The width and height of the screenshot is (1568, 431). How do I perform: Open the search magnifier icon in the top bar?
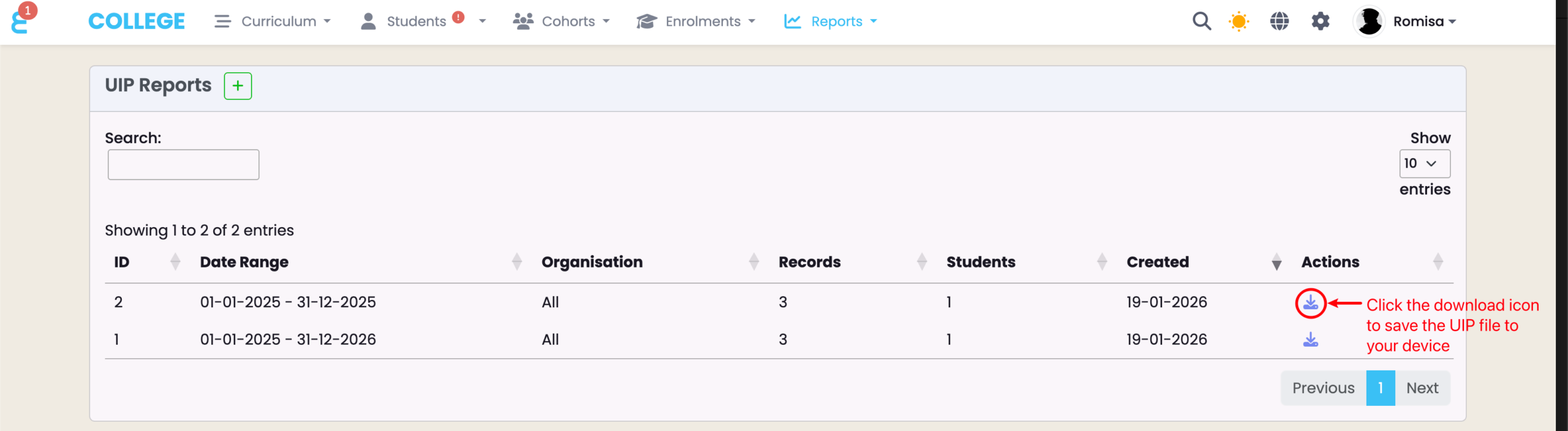(x=1201, y=21)
